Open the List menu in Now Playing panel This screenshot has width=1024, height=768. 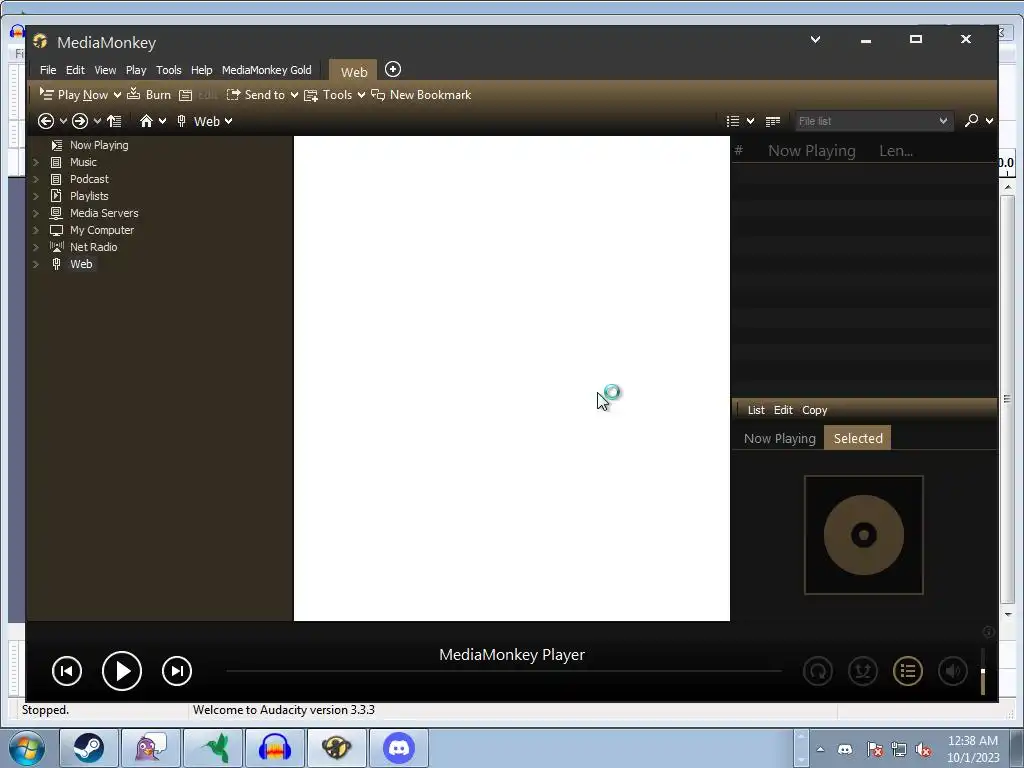(x=756, y=410)
